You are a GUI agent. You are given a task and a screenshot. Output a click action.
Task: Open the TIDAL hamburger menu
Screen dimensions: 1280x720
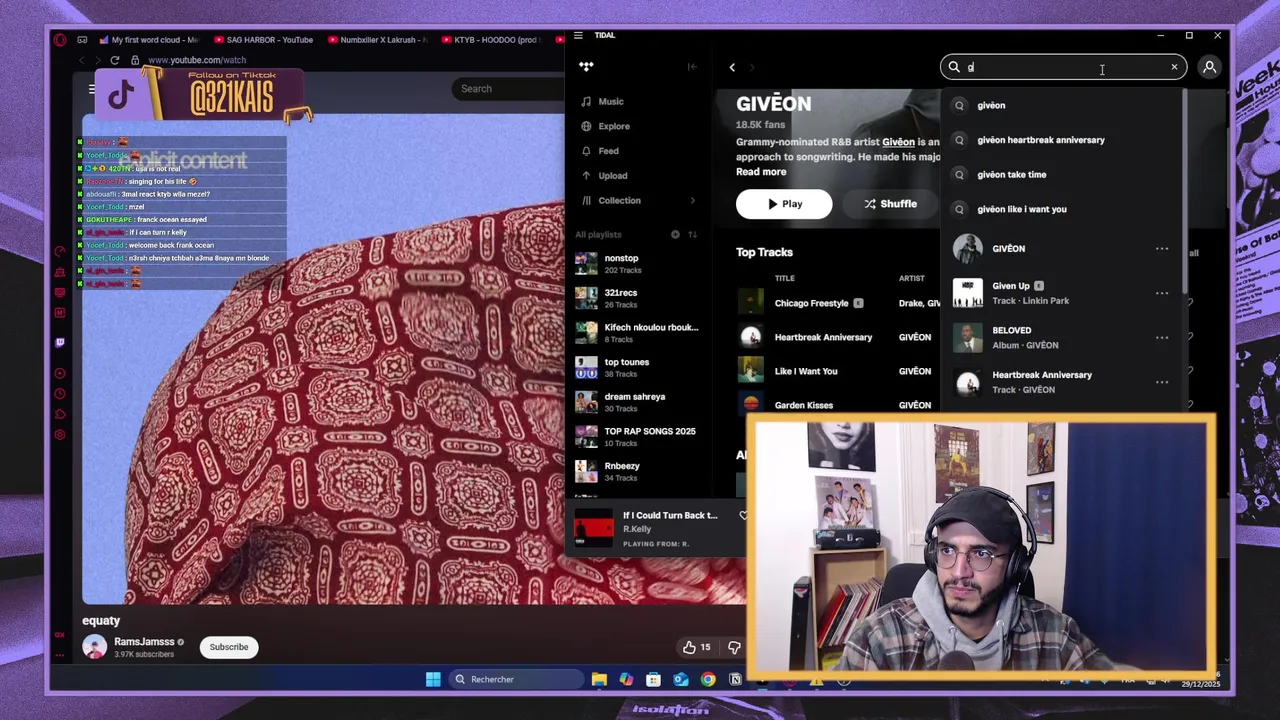tap(578, 35)
